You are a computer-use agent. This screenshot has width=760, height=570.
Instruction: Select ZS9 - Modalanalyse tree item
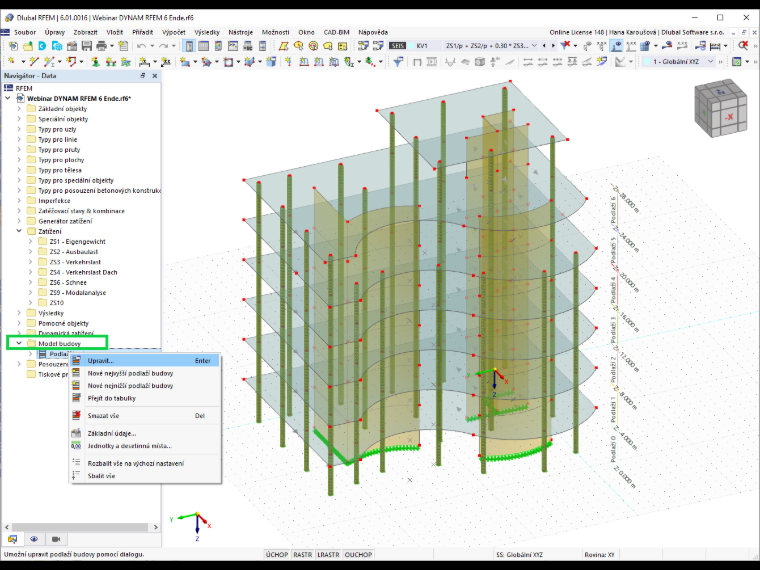(x=78, y=293)
